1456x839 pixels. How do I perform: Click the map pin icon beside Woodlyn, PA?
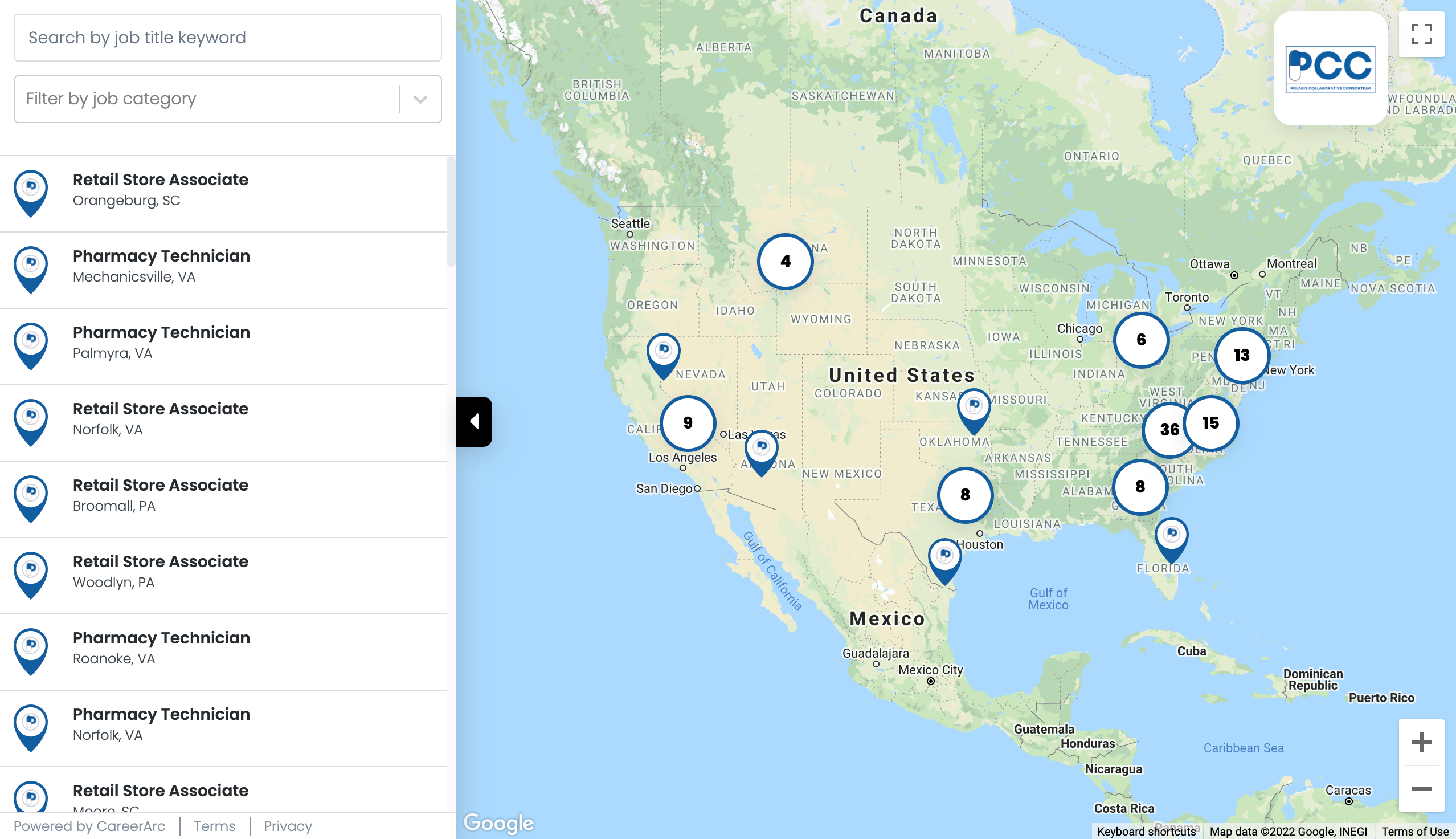31,575
